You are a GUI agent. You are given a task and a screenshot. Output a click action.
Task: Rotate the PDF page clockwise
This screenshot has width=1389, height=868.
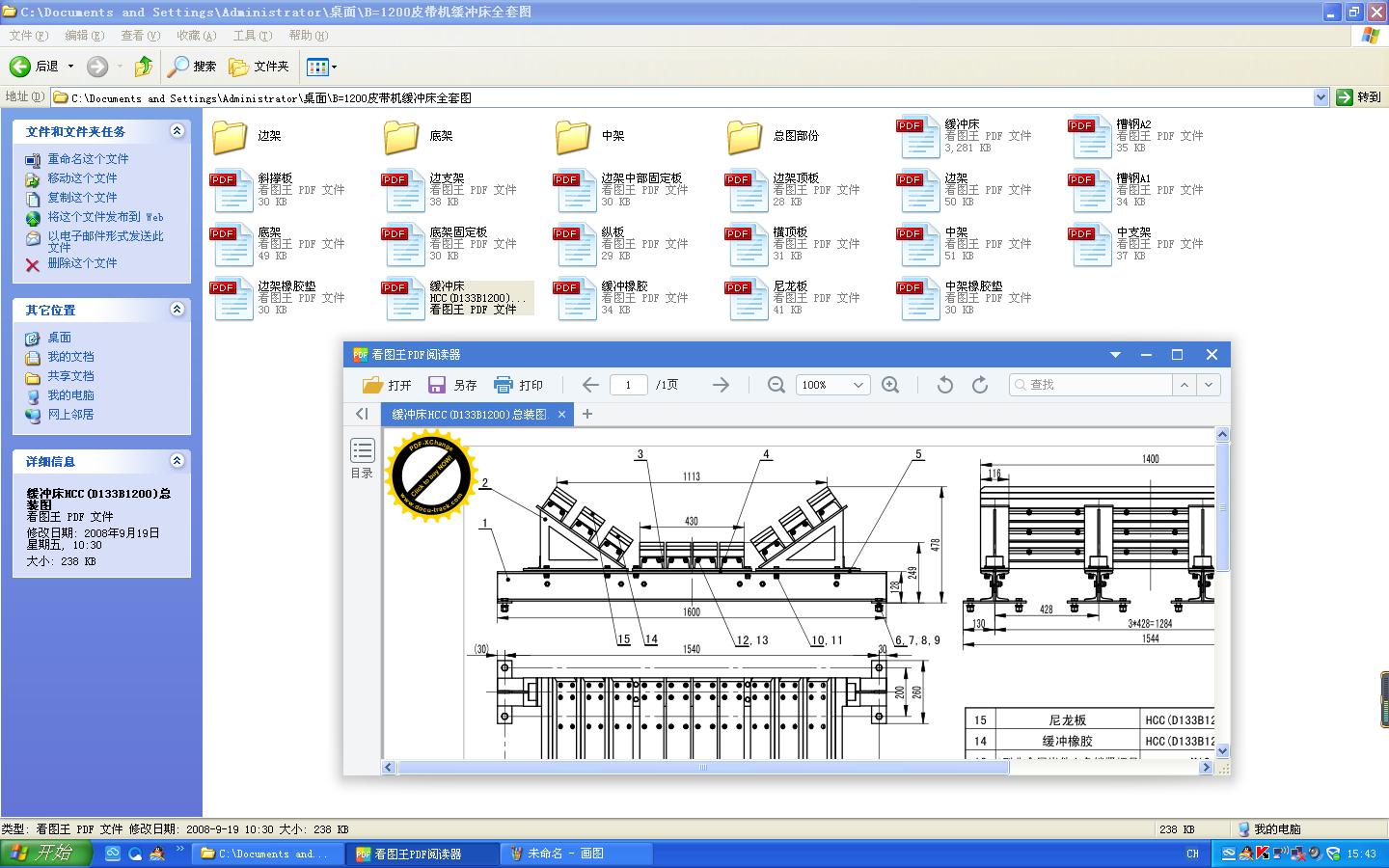click(980, 385)
